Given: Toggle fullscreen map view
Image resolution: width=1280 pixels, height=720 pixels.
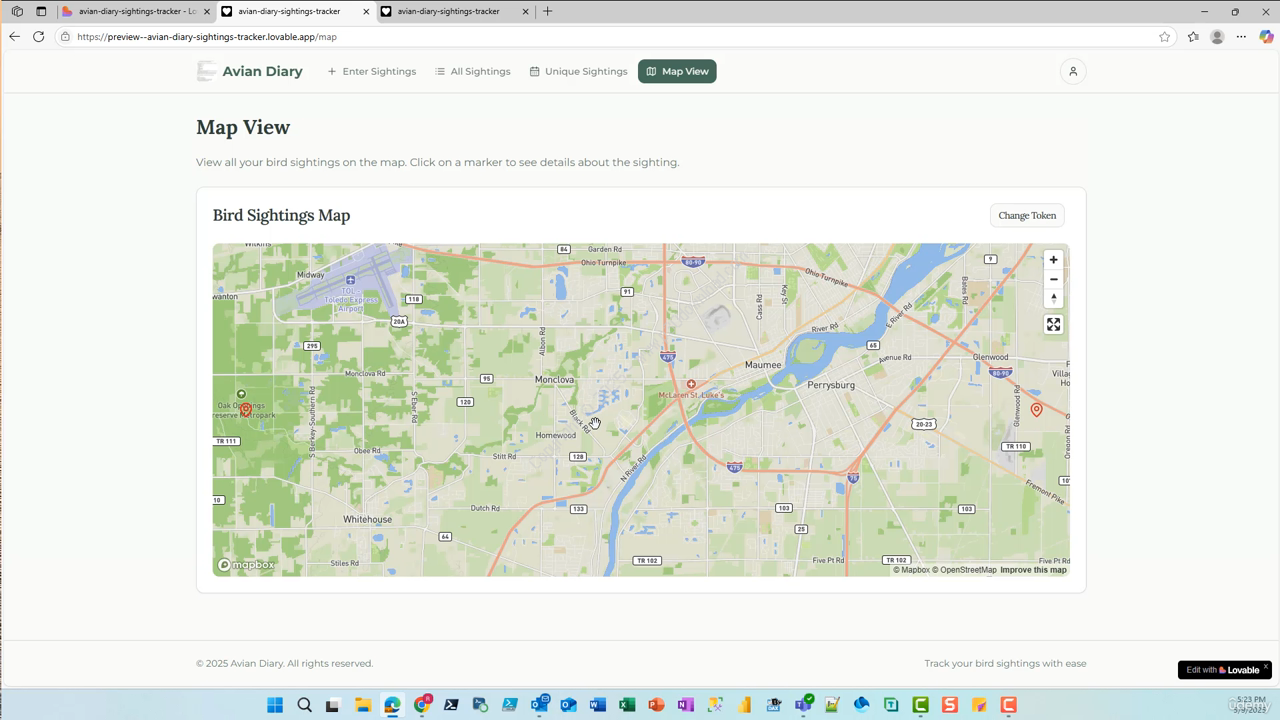Looking at the screenshot, I should coord(1053,324).
